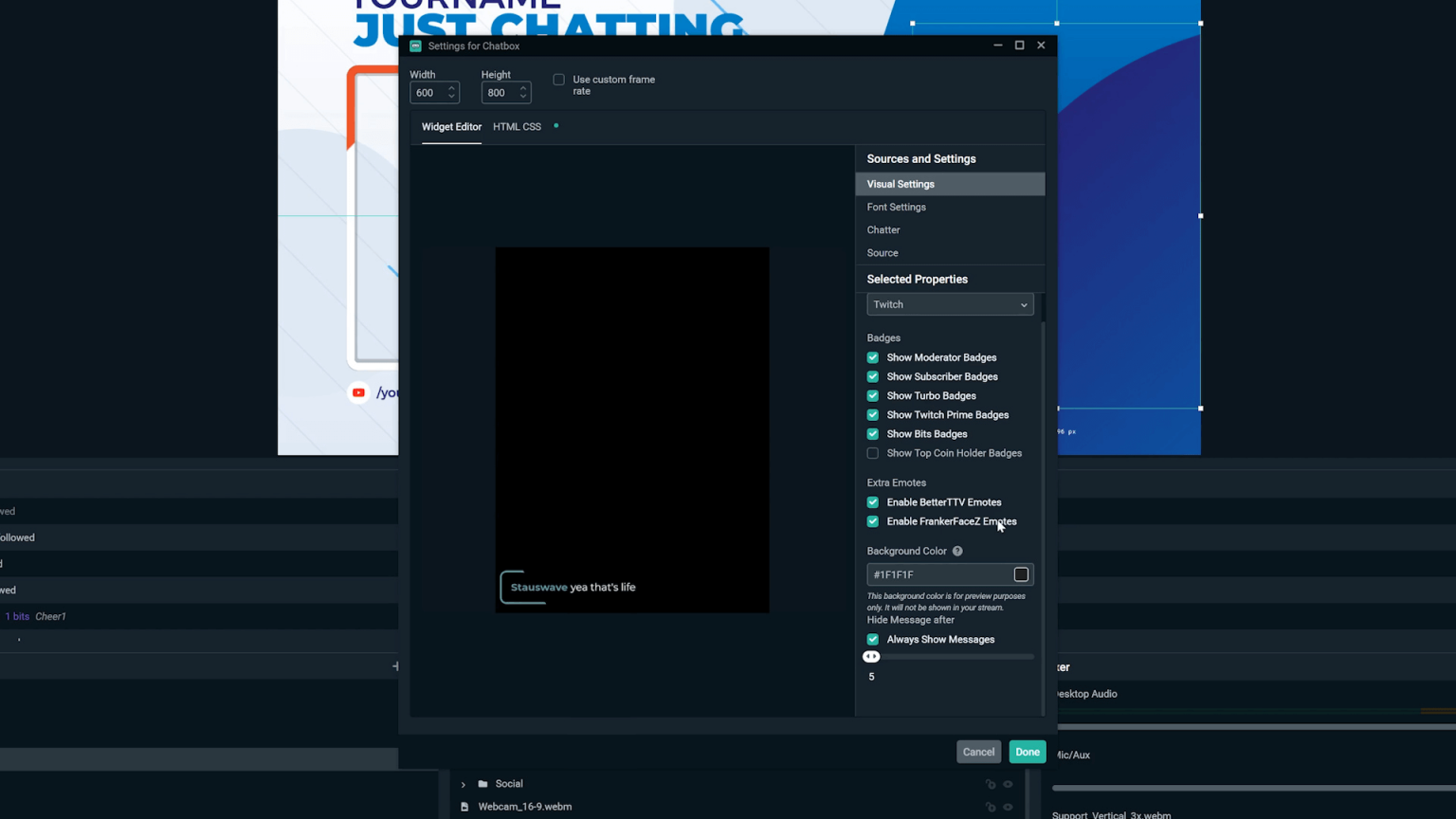The width and height of the screenshot is (1456, 819).
Task: Open the Background Color help question mark
Action: (x=956, y=551)
